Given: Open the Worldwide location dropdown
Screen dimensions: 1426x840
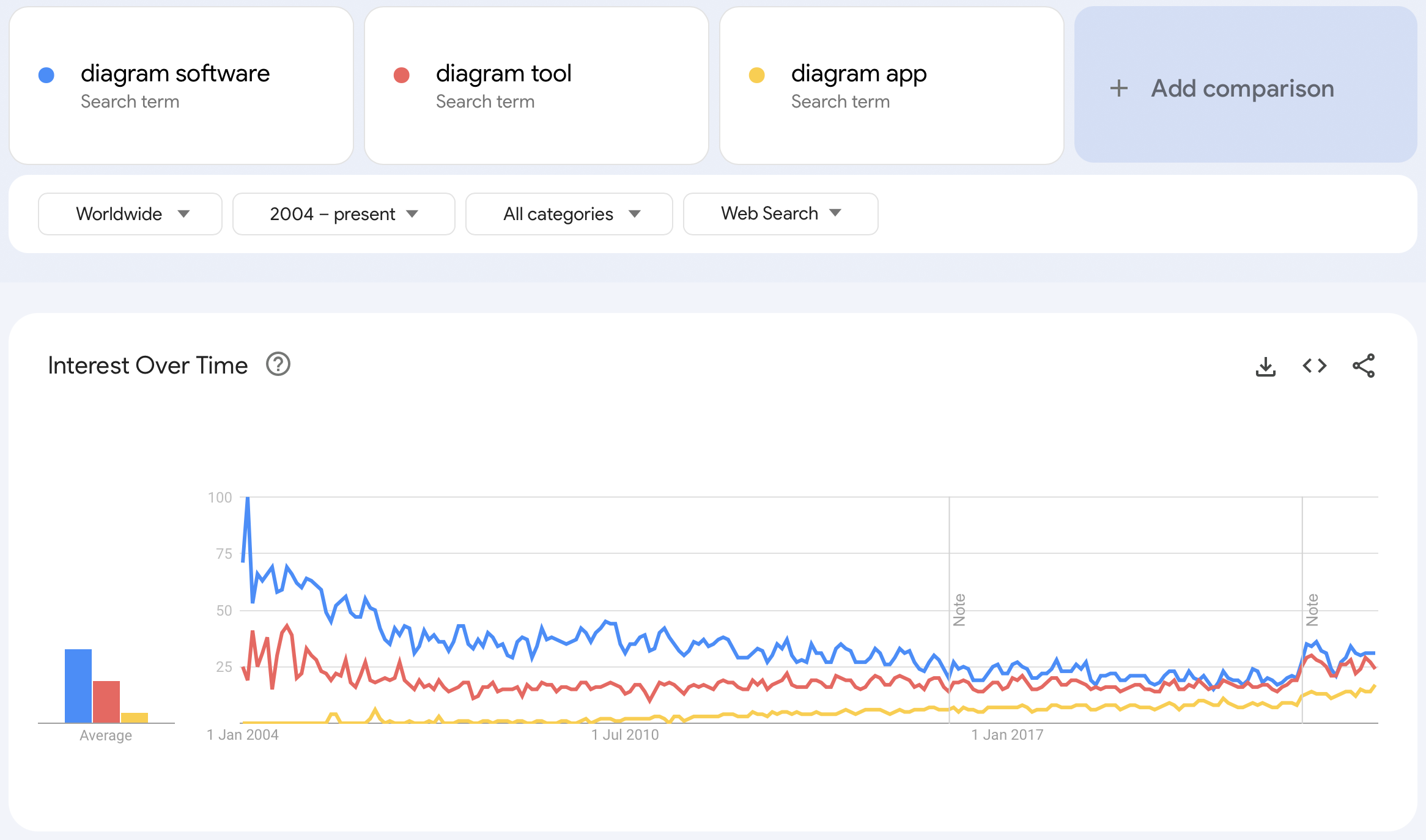Looking at the screenshot, I should (x=130, y=213).
